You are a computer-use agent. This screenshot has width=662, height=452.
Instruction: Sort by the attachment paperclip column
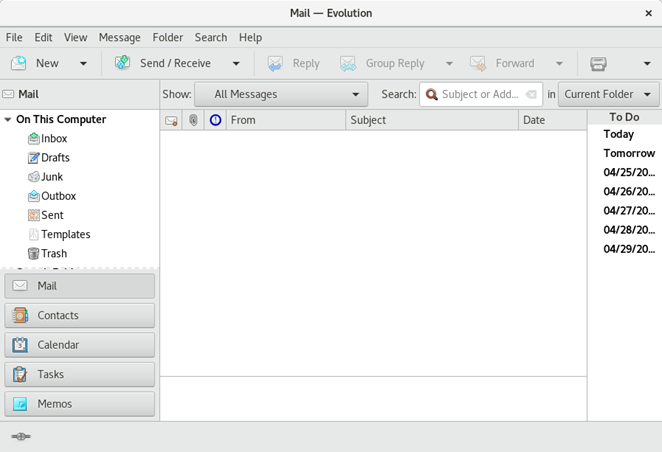click(193, 120)
